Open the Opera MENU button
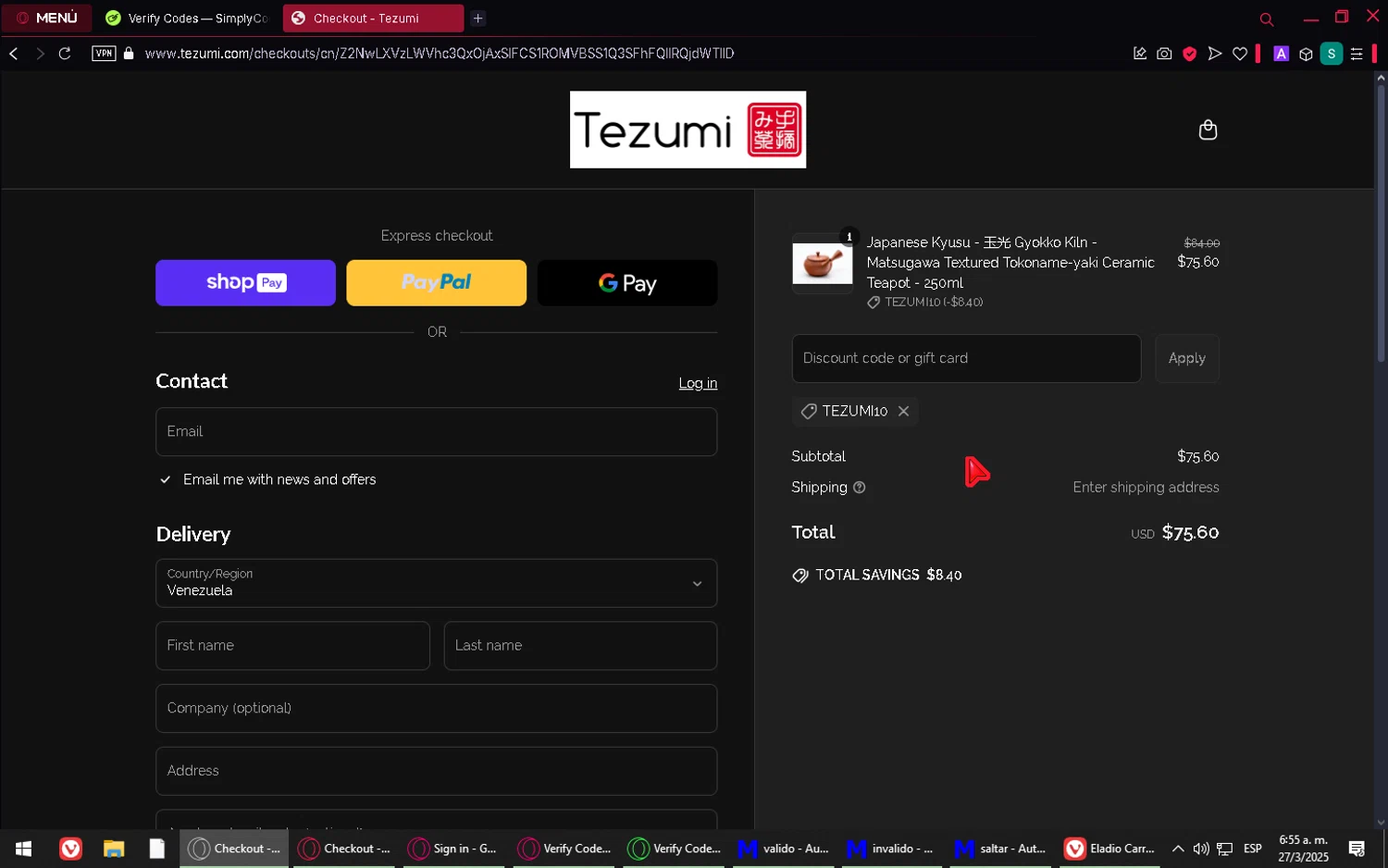Viewport: 1388px width, 868px height. click(x=46, y=18)
